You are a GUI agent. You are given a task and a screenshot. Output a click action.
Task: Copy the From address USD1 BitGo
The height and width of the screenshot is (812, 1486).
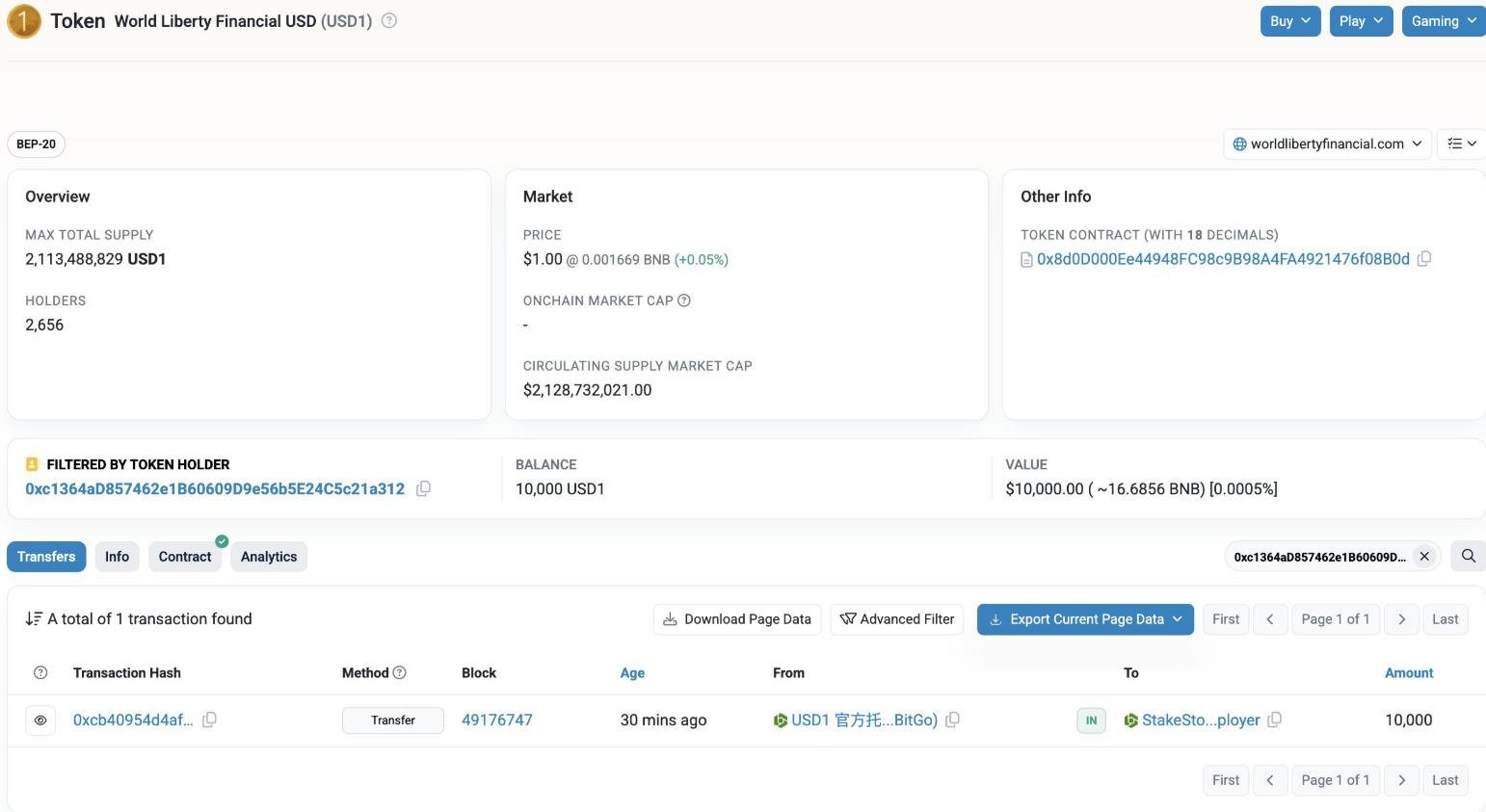tap(952, 720)
